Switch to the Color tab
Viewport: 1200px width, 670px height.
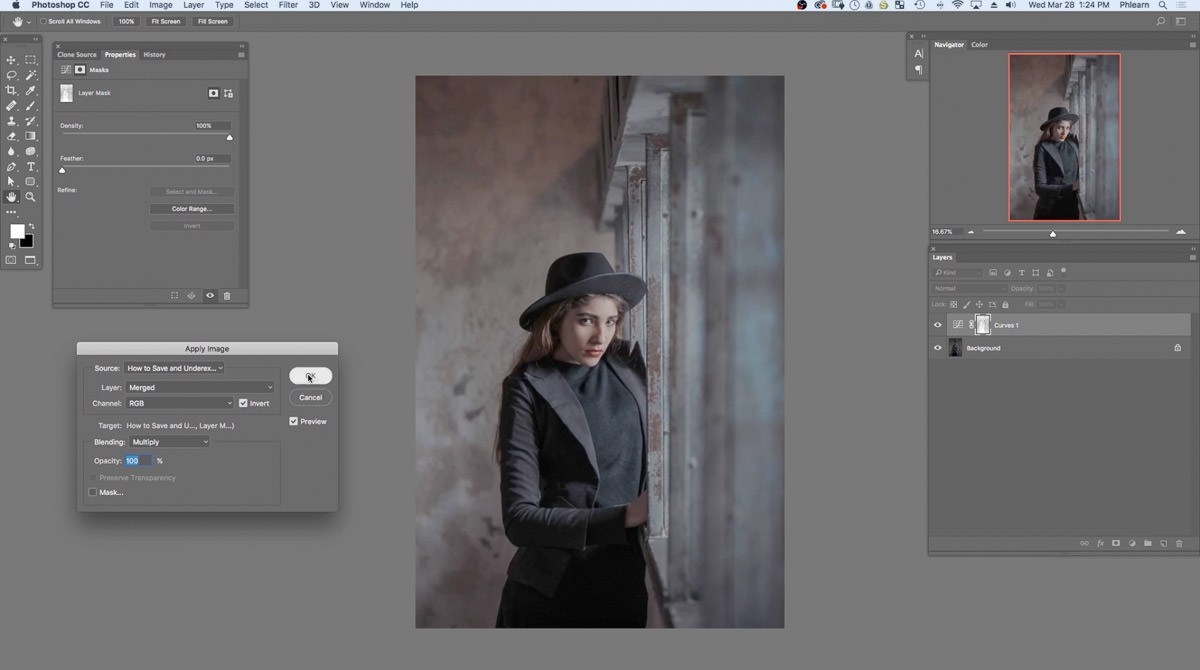tap(979, 45)
